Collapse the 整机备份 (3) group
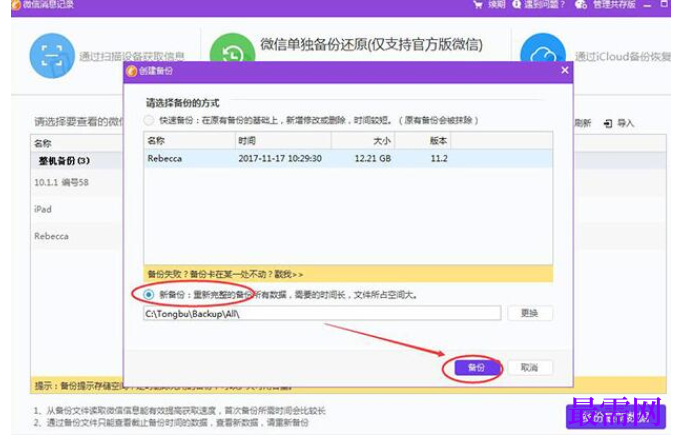 pyautogui.click(x=64, y=161)
